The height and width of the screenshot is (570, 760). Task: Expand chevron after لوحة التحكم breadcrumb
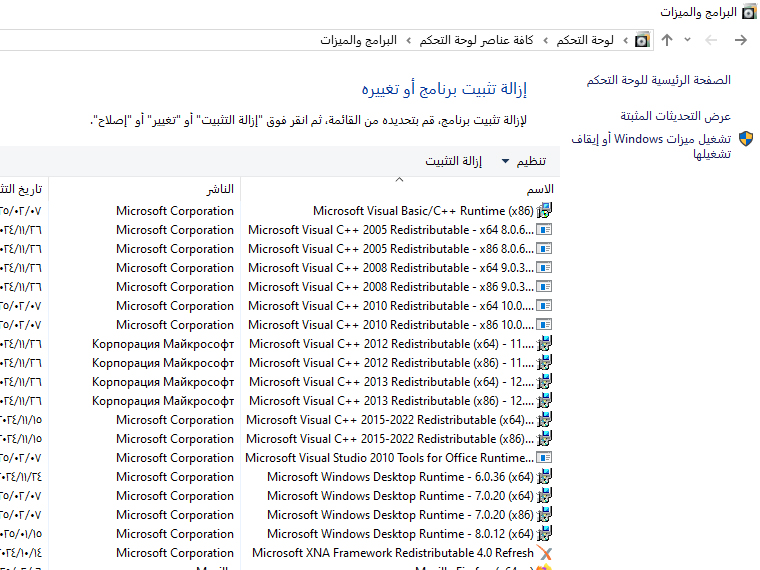point(546,40)
